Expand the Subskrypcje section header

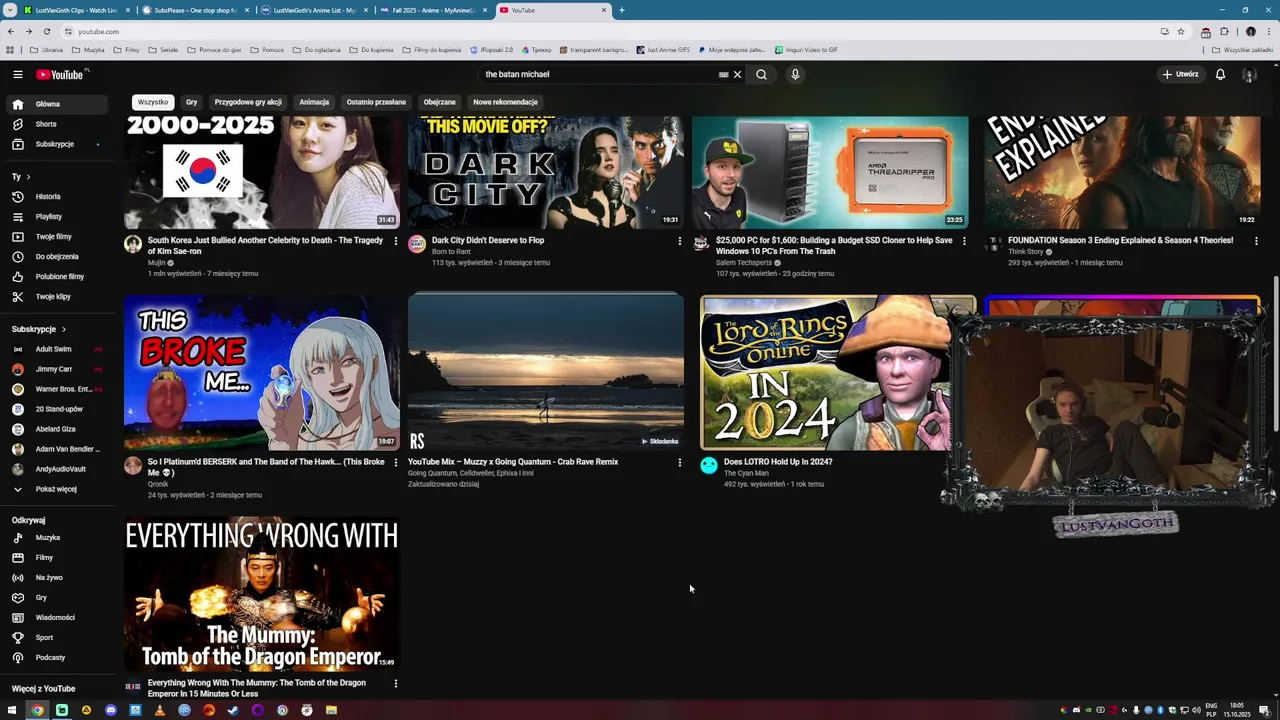click(x=39, y=329)
